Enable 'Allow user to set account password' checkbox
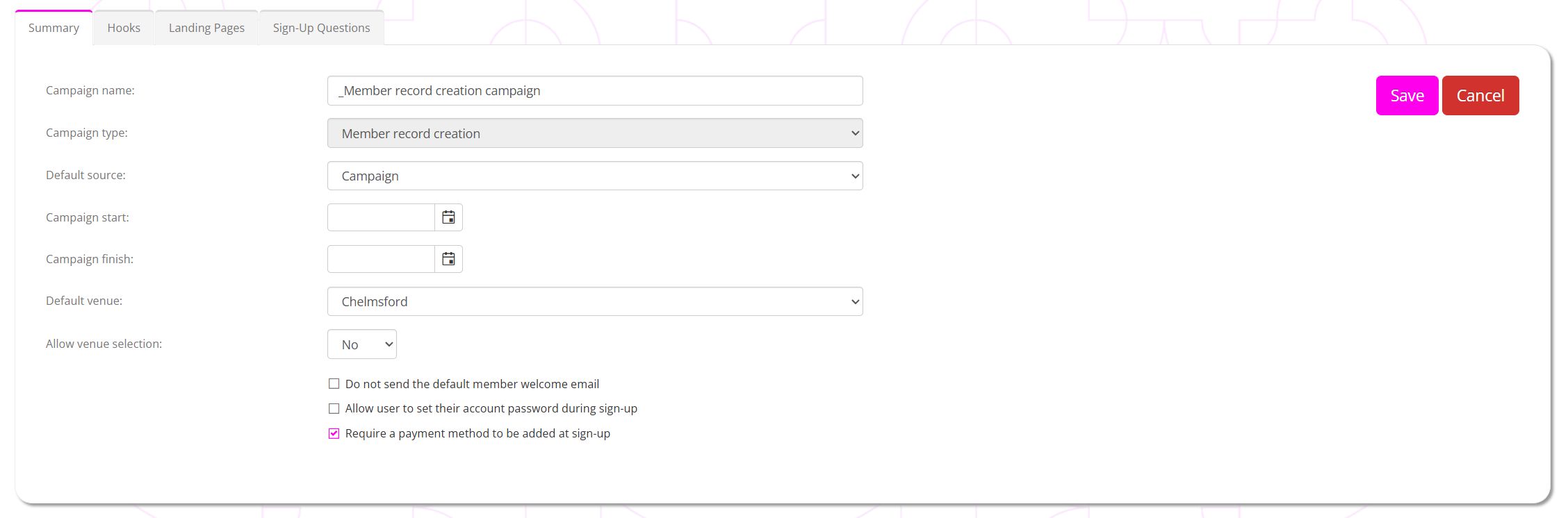The height and width of the screenshot is (518, 1568). point(334,409)
